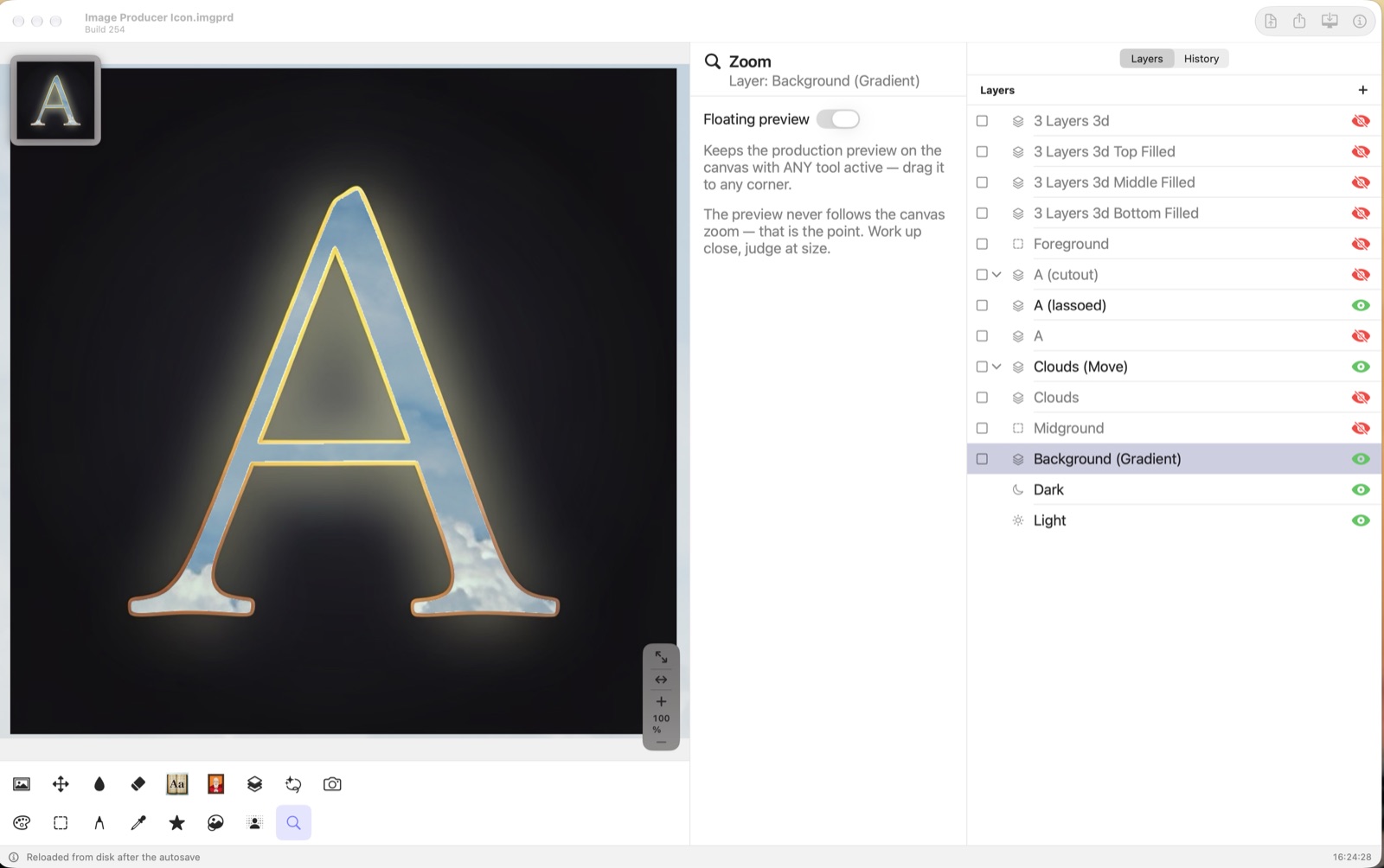The width and height of the screenshot is (1384, 868).
Task: Select the Move tool with four arrows
Action: coord(61,784)
